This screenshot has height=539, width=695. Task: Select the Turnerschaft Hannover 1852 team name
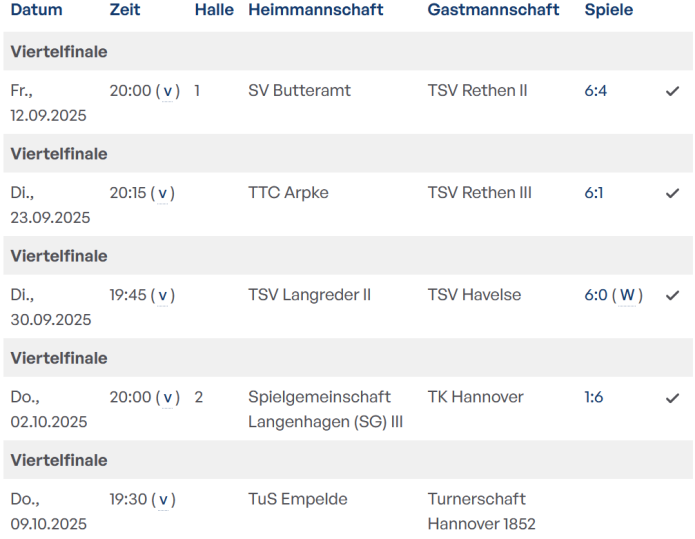coord(481,511)
